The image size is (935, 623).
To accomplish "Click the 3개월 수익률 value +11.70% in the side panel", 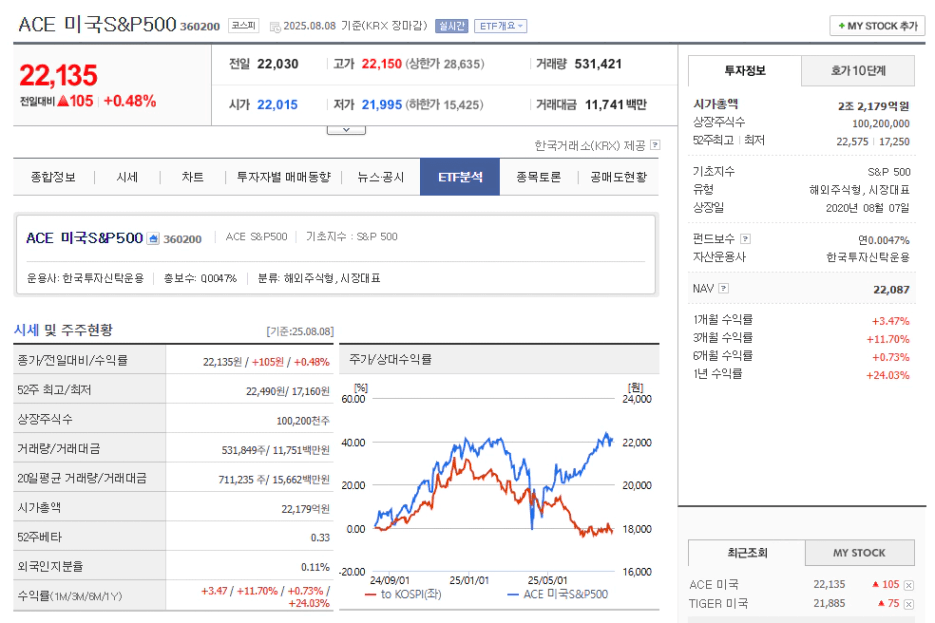I will click(x=888, y=339).
